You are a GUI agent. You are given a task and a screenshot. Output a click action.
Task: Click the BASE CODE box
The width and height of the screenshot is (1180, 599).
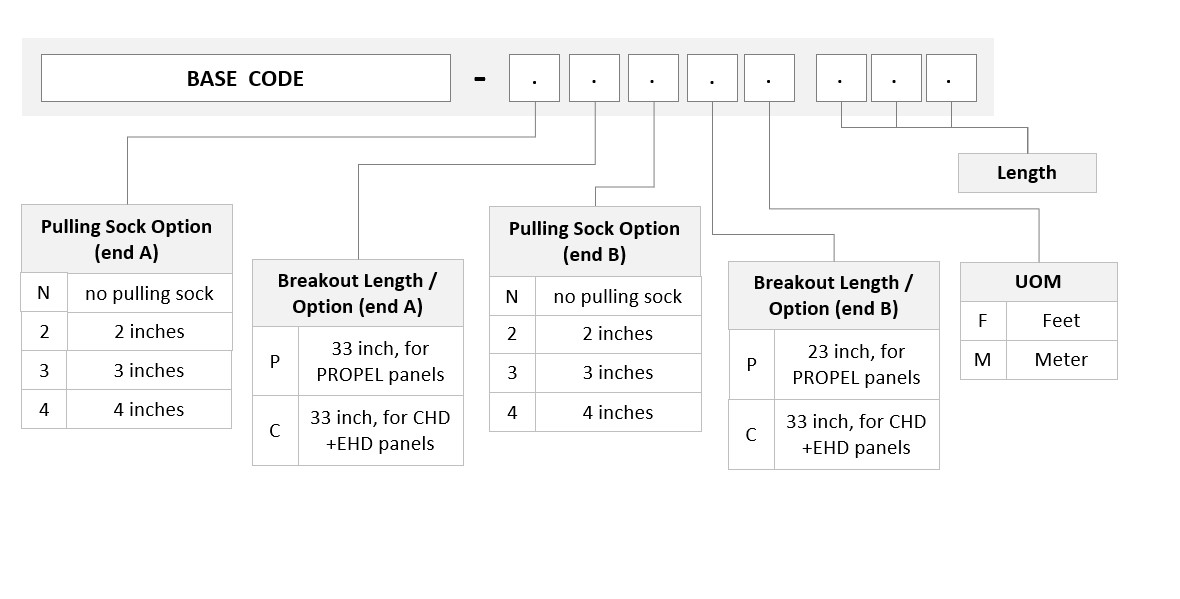(245, 78)
